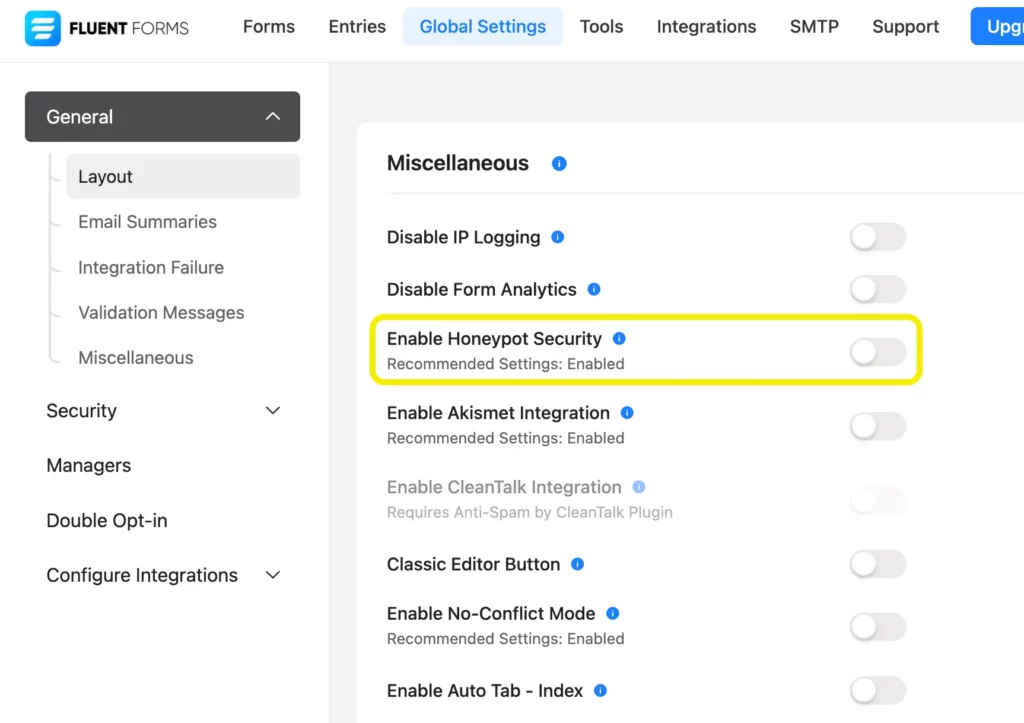
Task: Show info for Disable Form Analytics
Action: [594, 289]
